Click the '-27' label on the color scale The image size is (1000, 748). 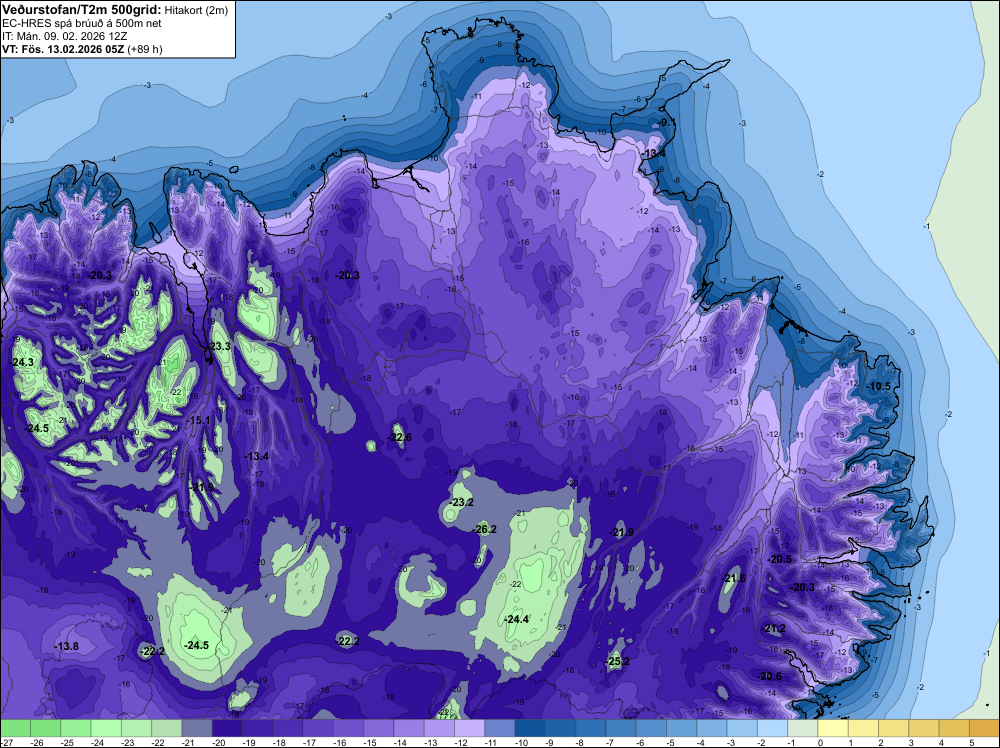[6, 742]
